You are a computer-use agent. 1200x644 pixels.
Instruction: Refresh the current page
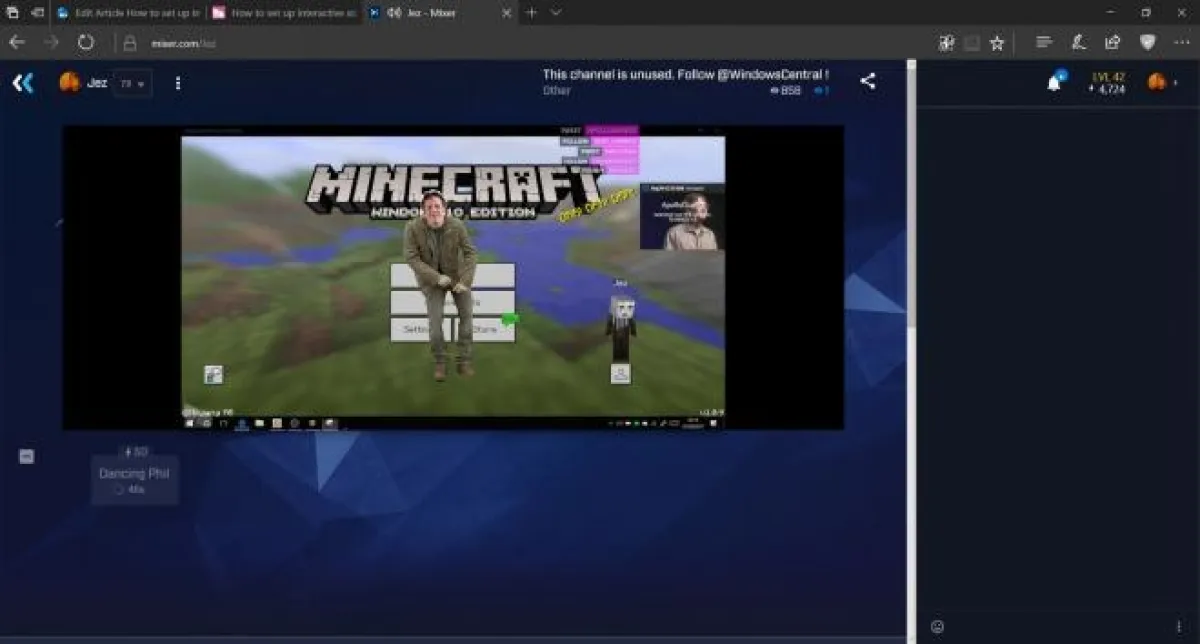[x=86, y=43]
